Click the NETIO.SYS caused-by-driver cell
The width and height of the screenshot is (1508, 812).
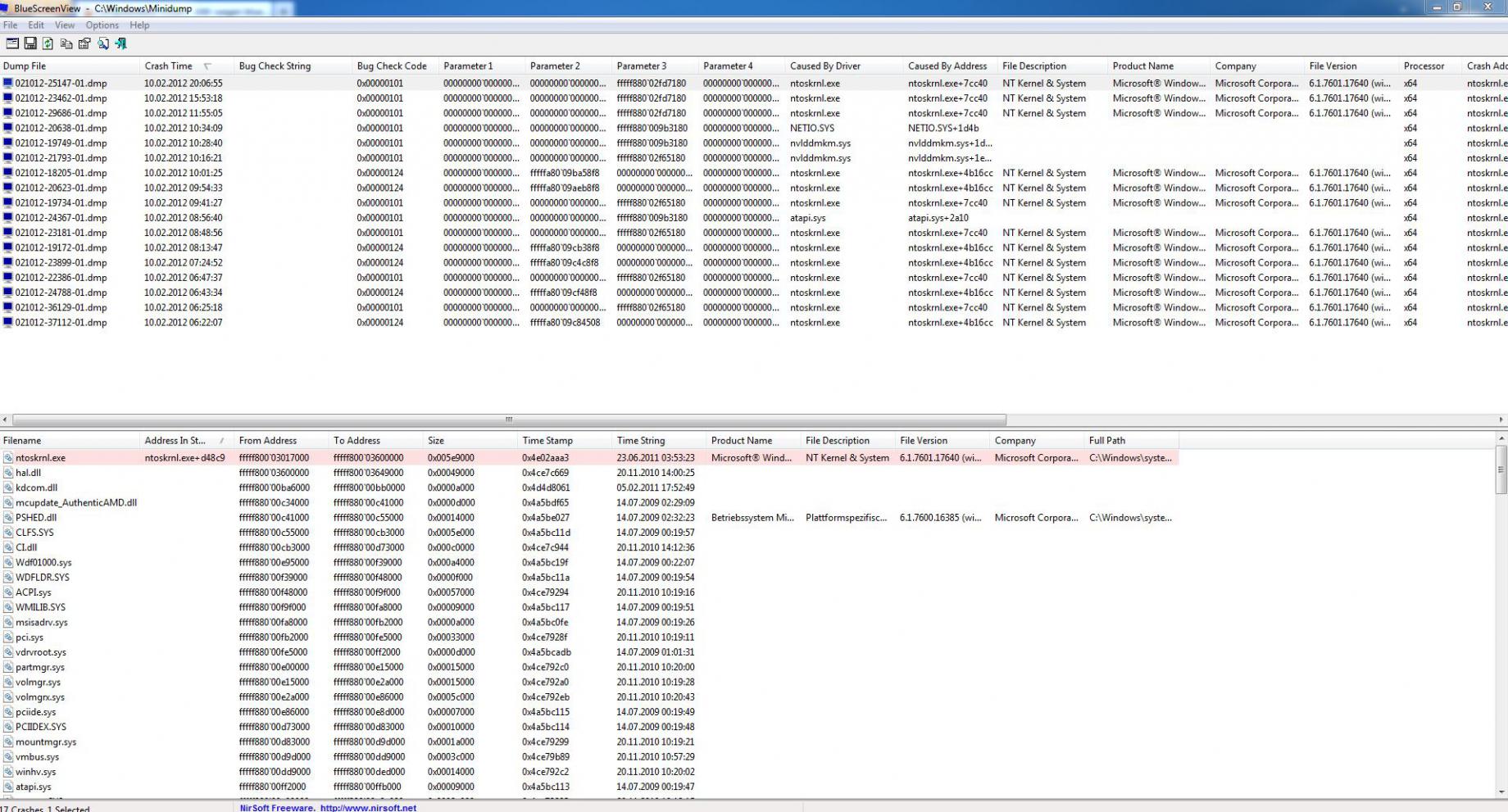(812, 129)
